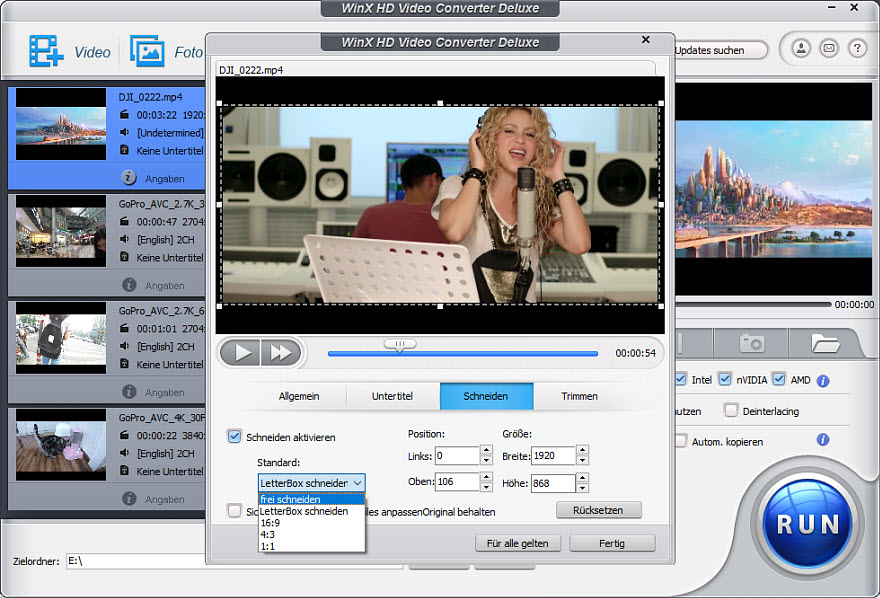
Task: Close the edit dialog window
Action: click(645, 39)
